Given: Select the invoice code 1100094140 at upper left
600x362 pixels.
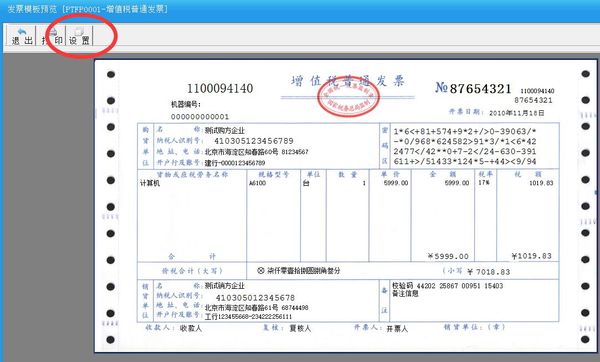Looking at the screenshot, I should click(220, 89).
